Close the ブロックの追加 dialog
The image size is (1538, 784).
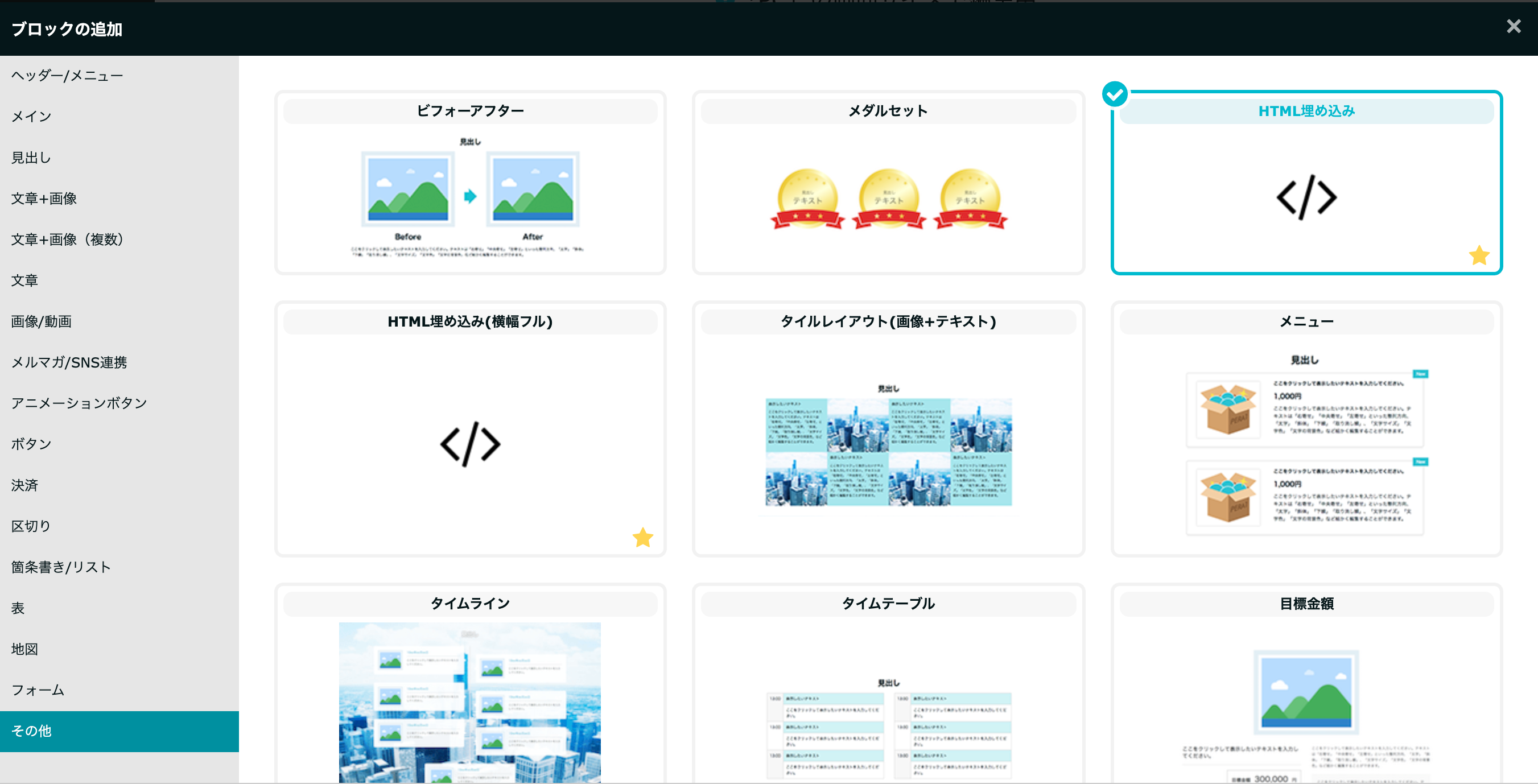[x=1513, y=26]
